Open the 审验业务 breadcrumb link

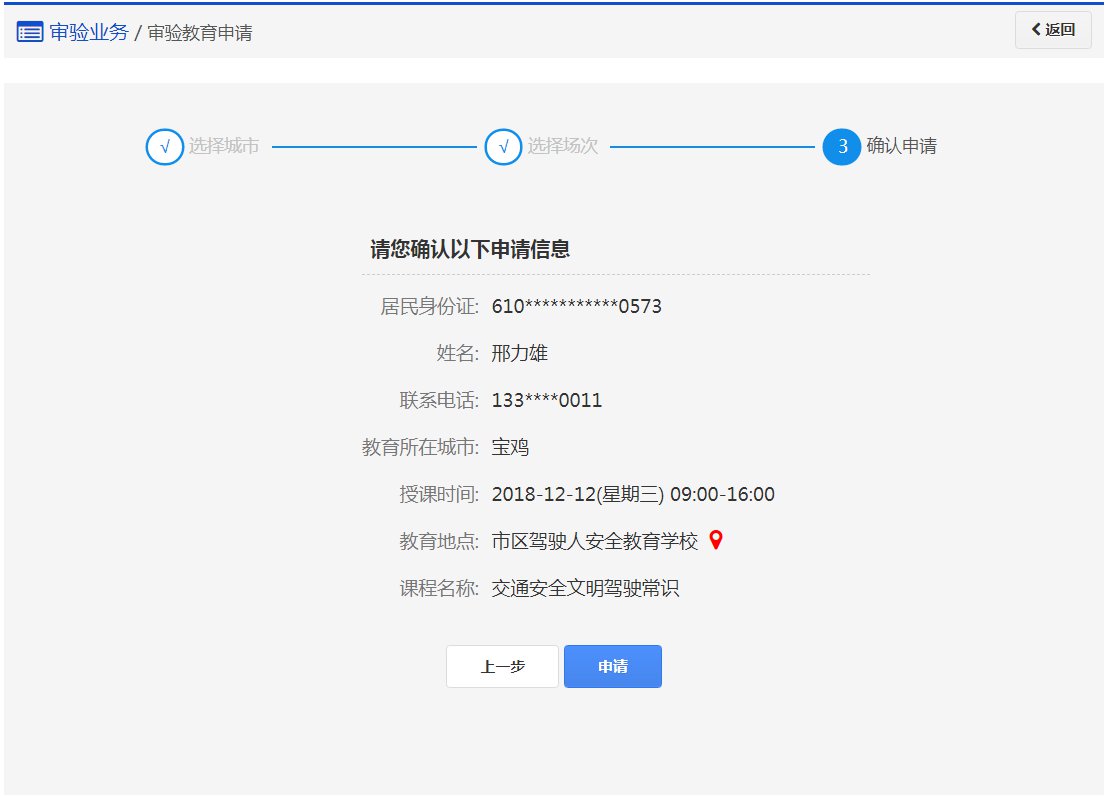pos(89,32)
